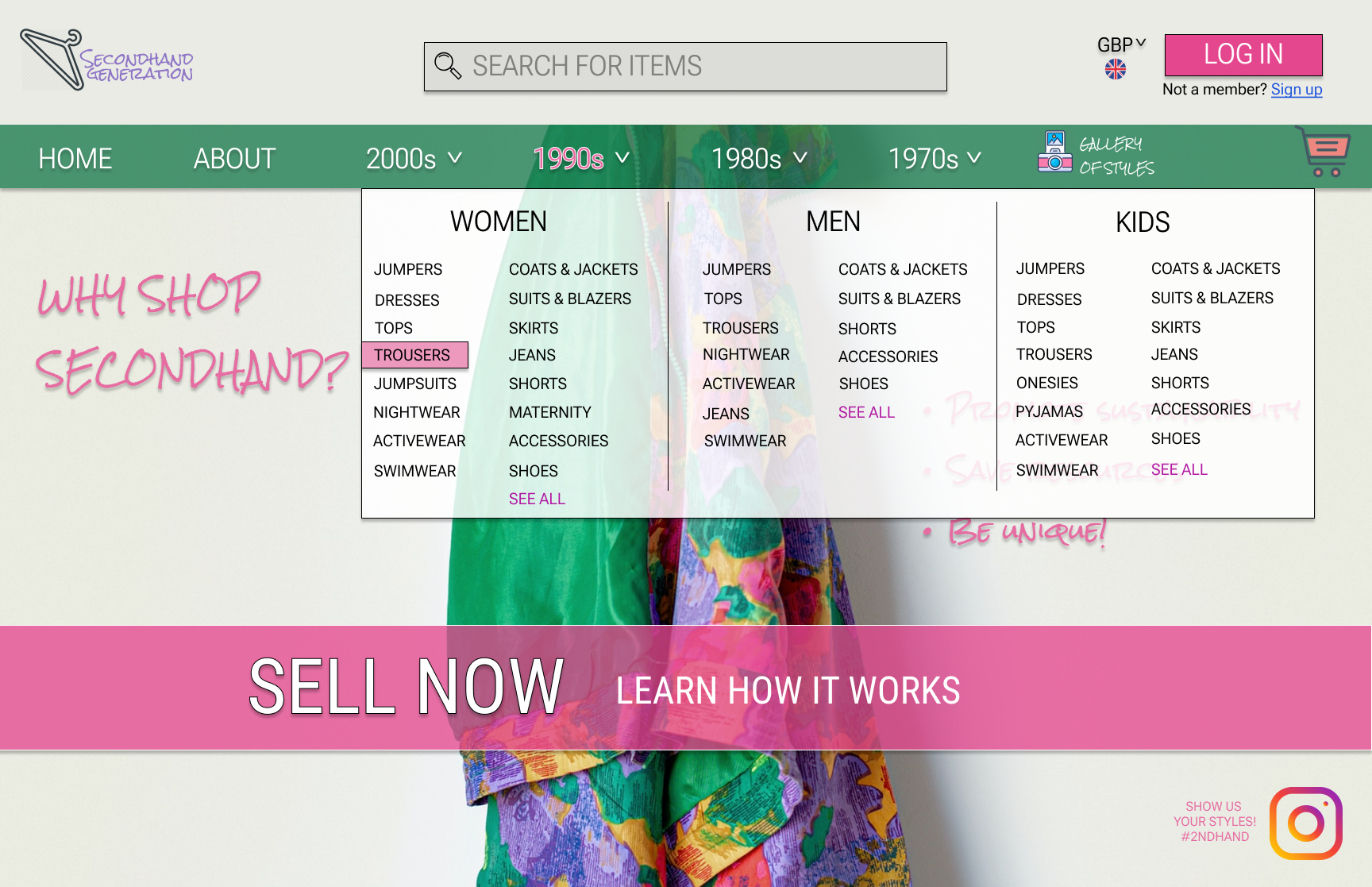Screen dimensions: 1372x887
Task: Choose Men's Shorts
Action: [x=867, y=330]
